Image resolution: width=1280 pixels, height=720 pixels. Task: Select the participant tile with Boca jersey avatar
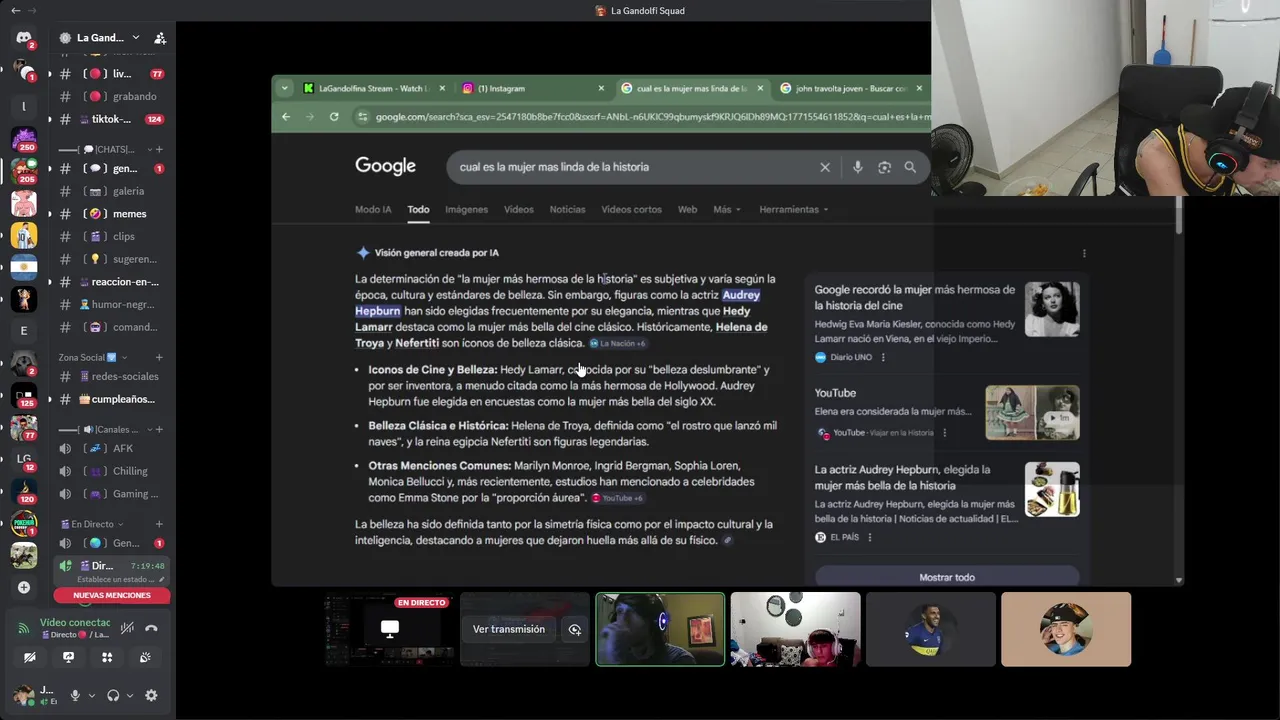931,629
